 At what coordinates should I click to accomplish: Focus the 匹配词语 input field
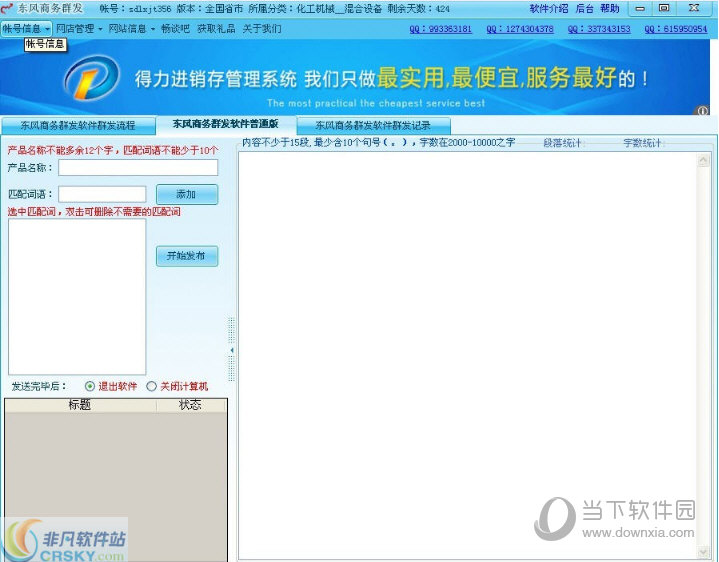click(x=102, y=194)
